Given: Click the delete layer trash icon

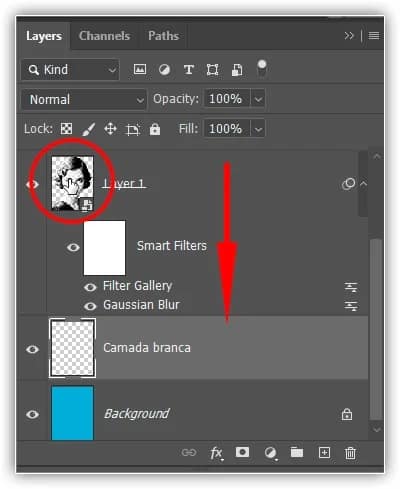Looking at the screenshot, I should (x=350, y=453).
